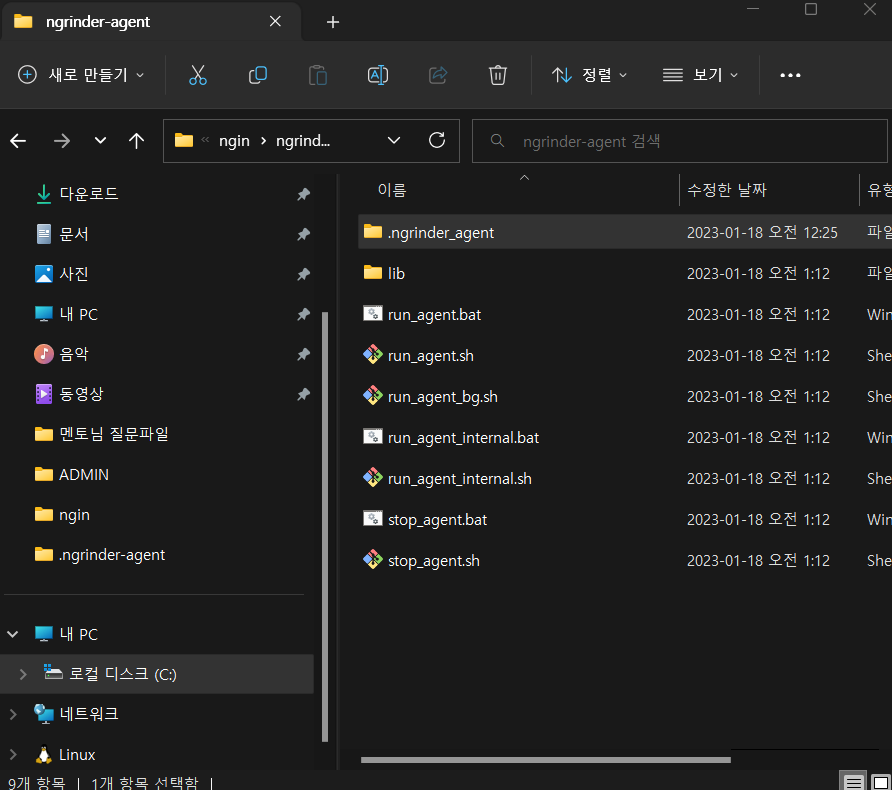Expand the Linux tree node

pos(13,755)
